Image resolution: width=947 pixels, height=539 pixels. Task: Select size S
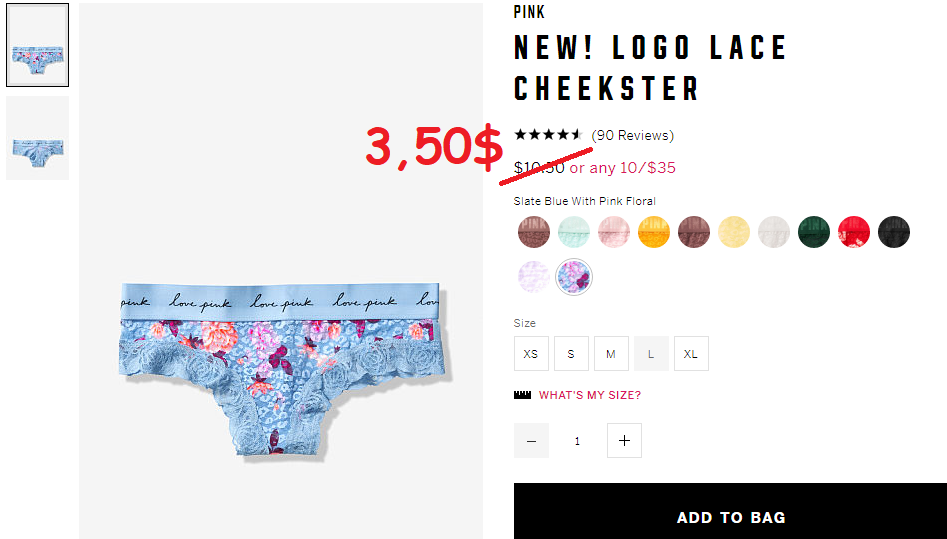(571, 353)
